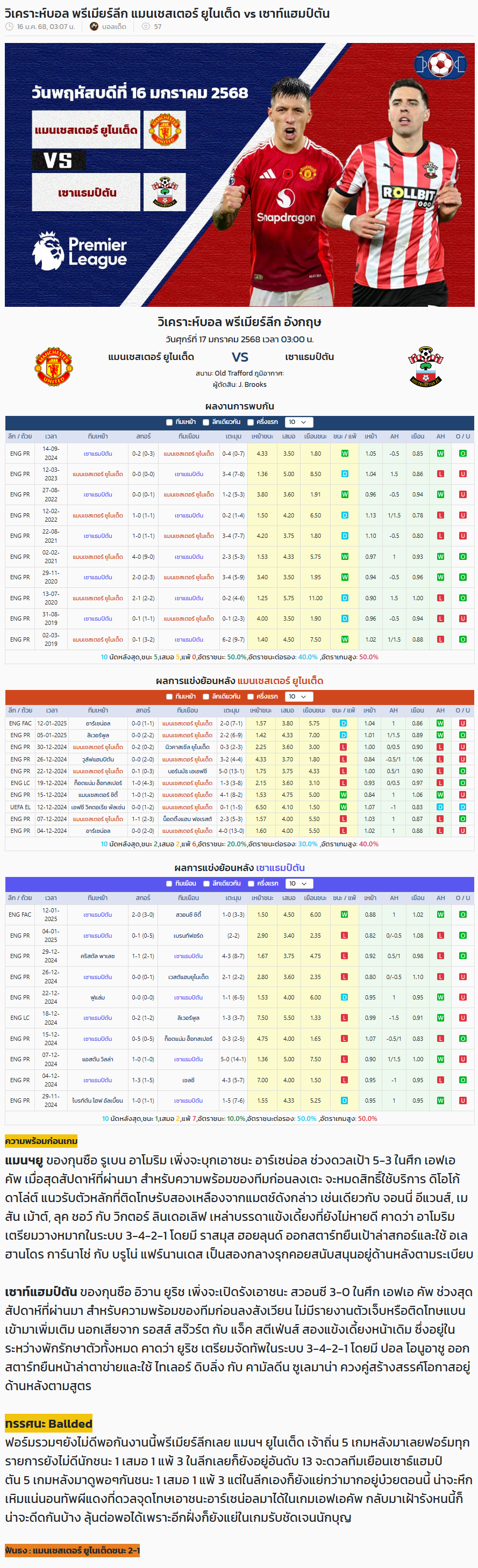The width and height of the screenshot is (478, 1568).
Task: Click เซาแธมป์ตัน home team link in 14-09-2024 row
Action: pyautogui.click(x=98, y=454)
